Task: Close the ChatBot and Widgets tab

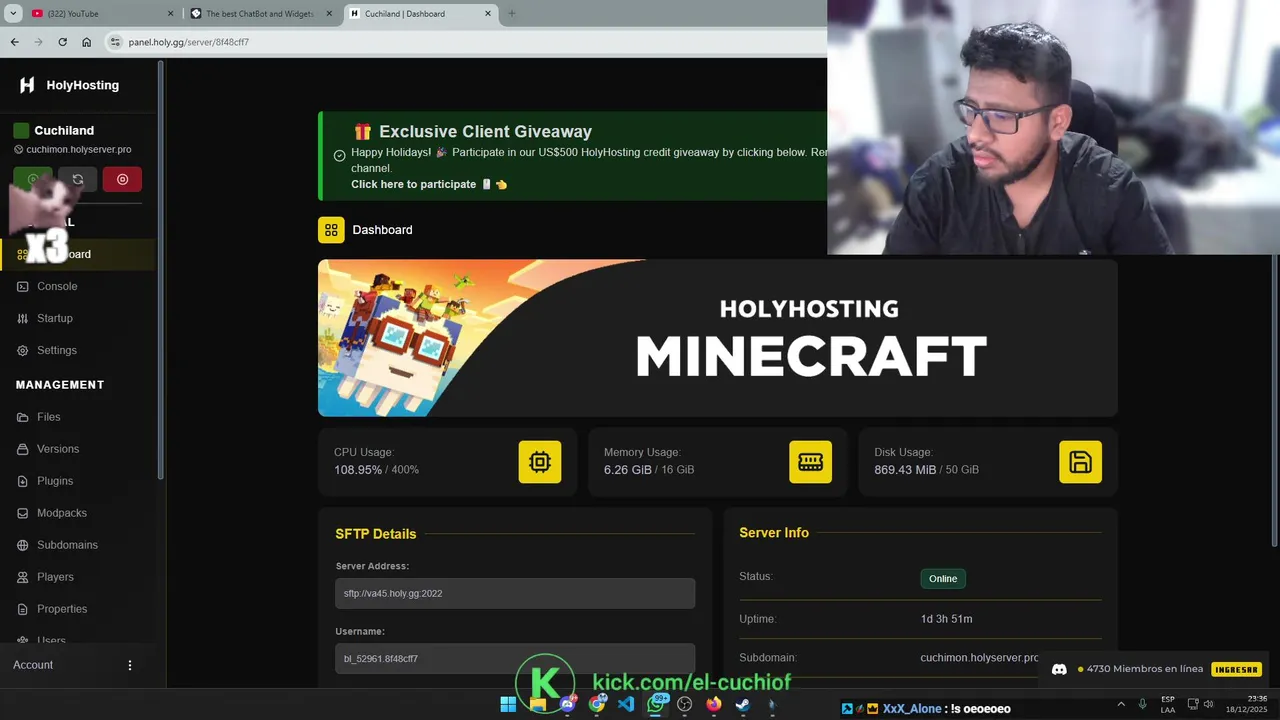Action: tap(329, 14)
